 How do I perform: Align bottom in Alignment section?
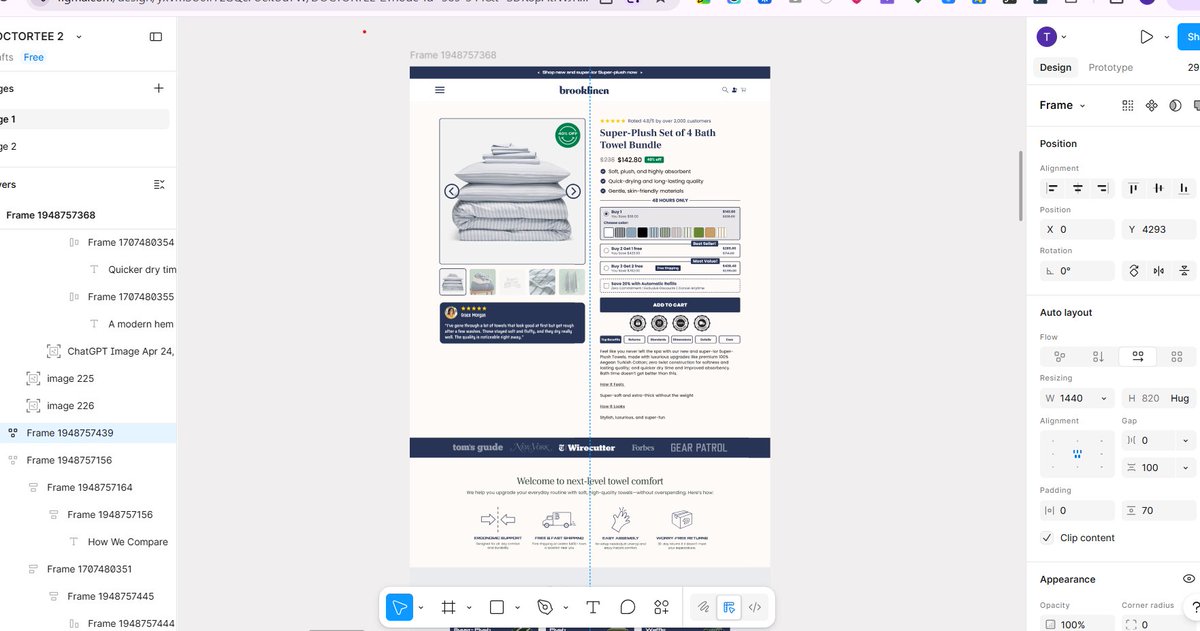1184,188
